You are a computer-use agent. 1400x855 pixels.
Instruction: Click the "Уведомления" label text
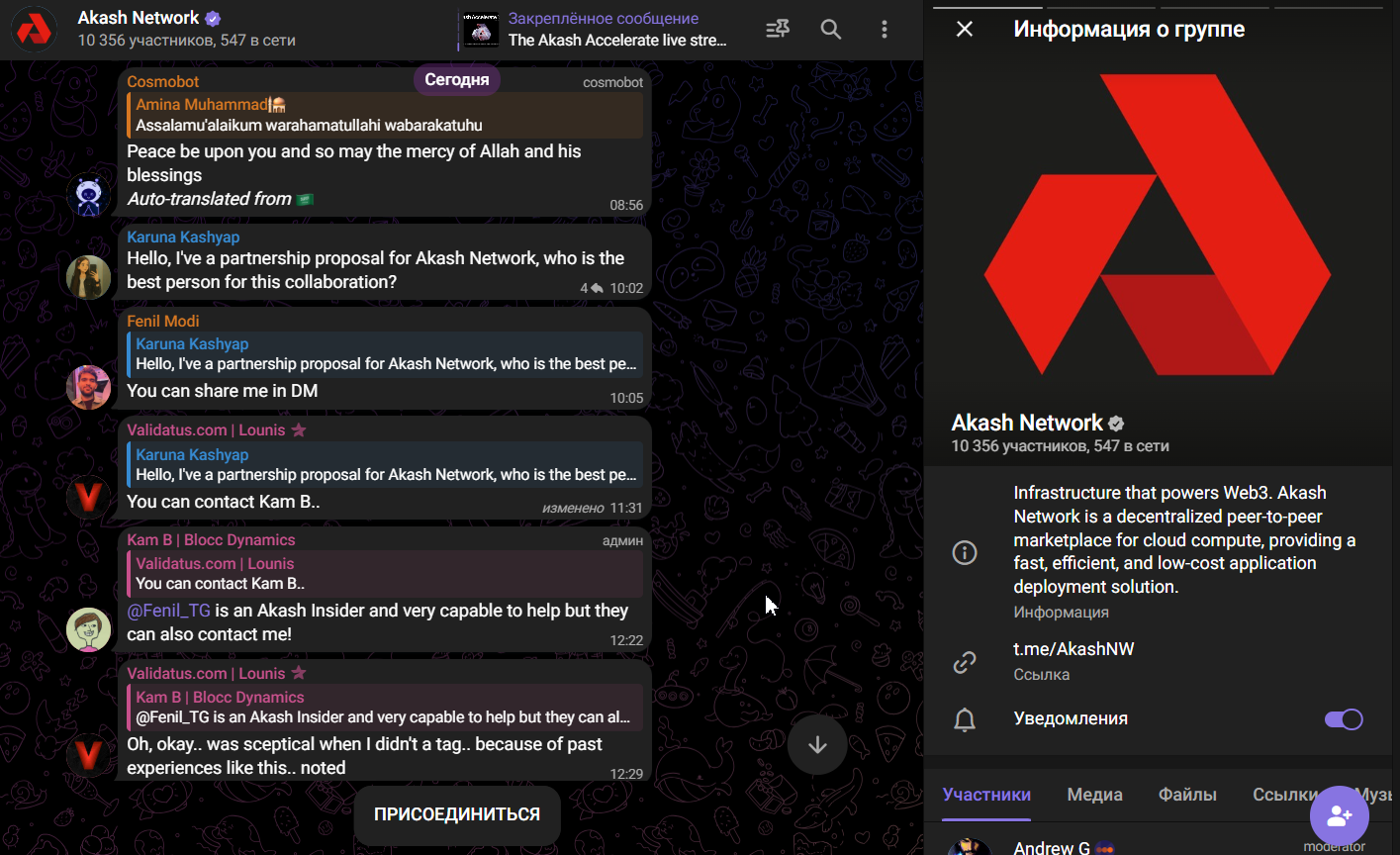(1071, 718)
